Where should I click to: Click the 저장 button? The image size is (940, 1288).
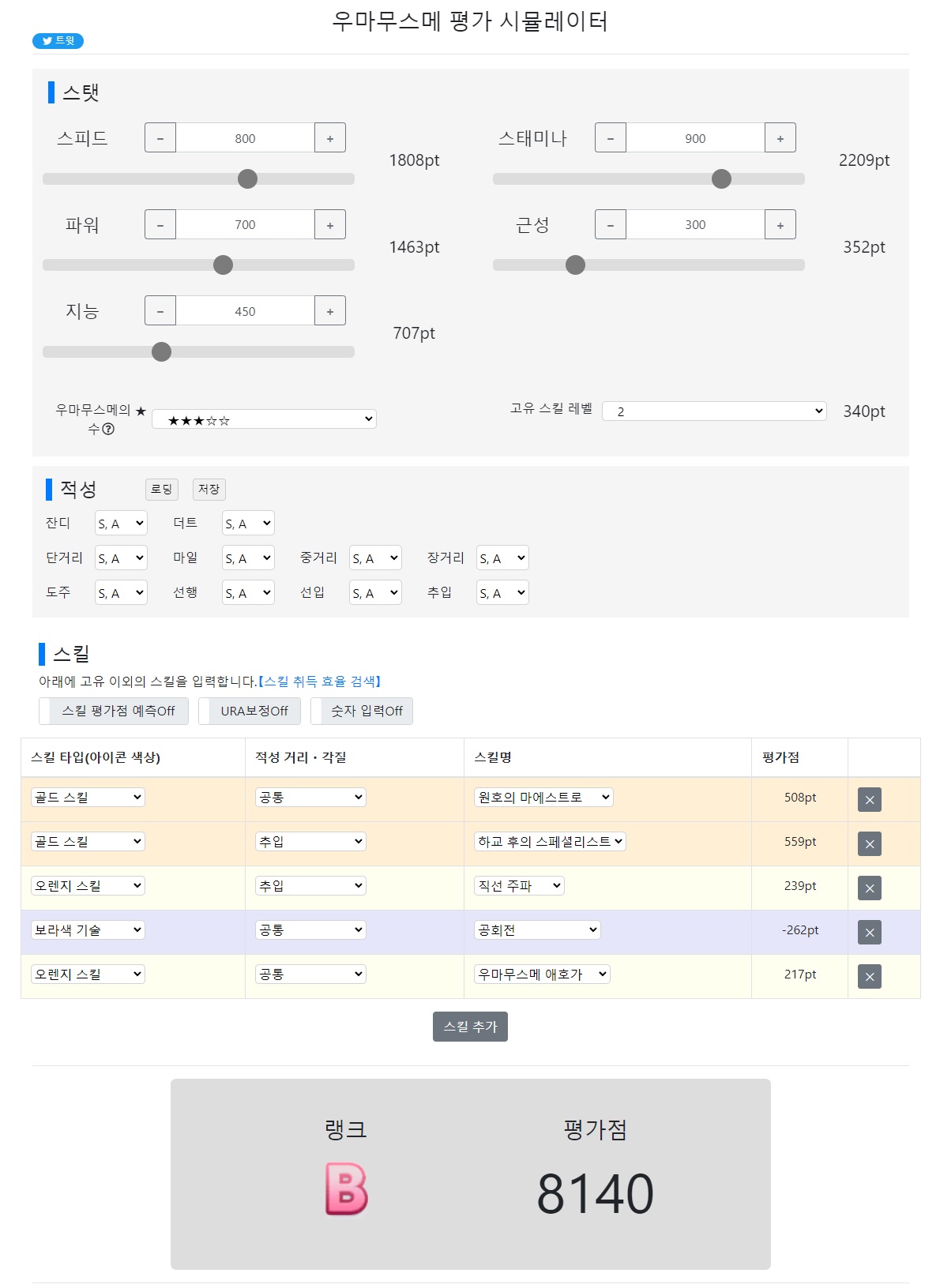click(209, 490)
